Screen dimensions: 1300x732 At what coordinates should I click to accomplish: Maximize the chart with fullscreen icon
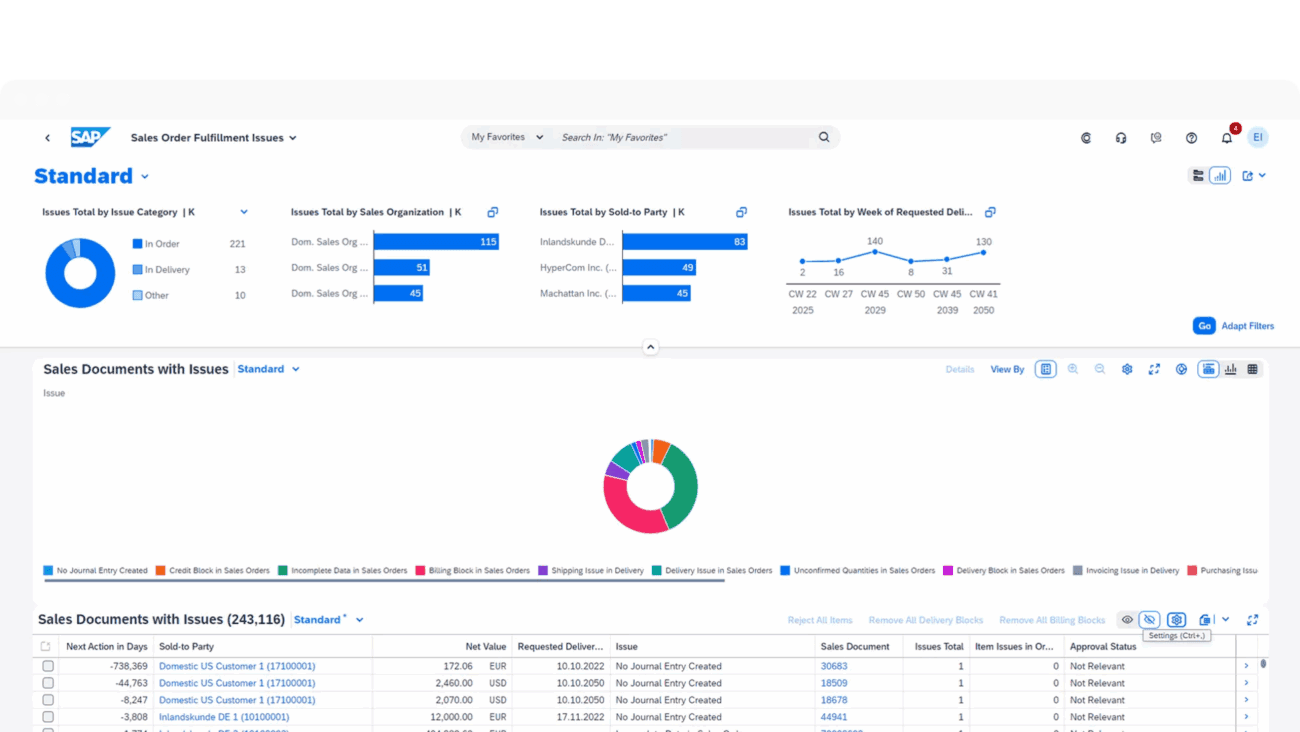(1154, 369)
